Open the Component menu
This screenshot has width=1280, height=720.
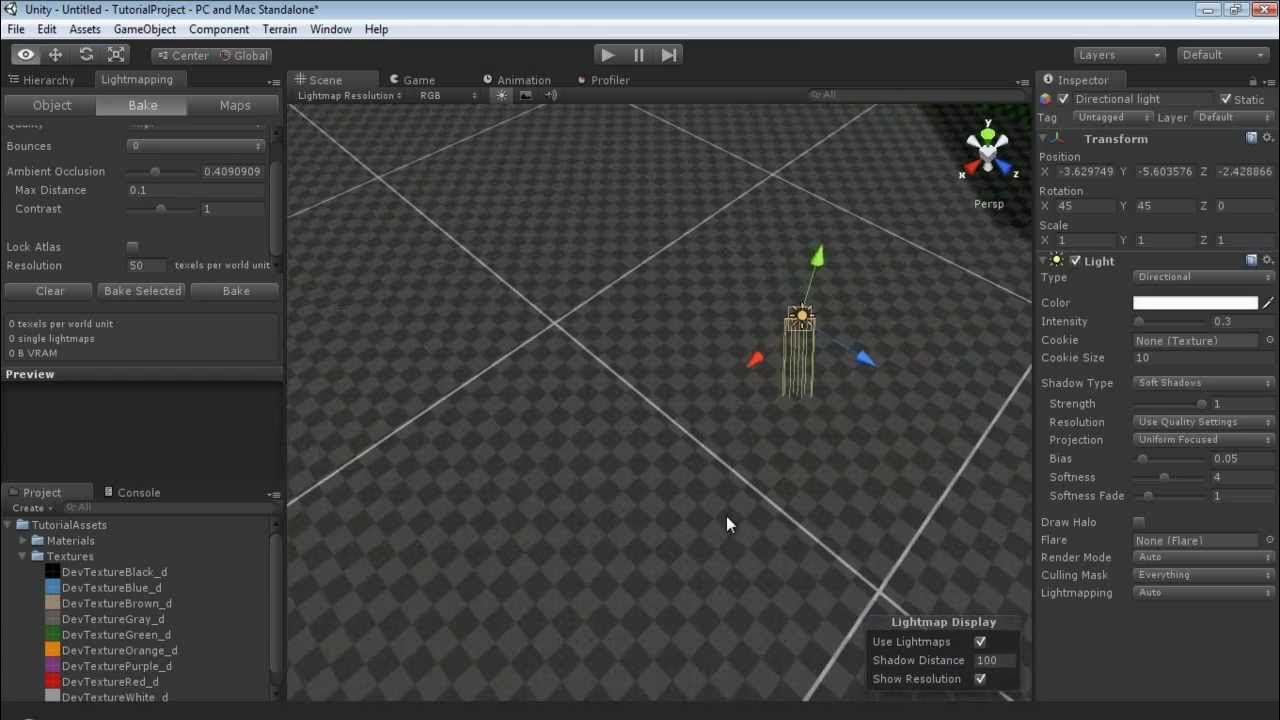pos(219,29)
